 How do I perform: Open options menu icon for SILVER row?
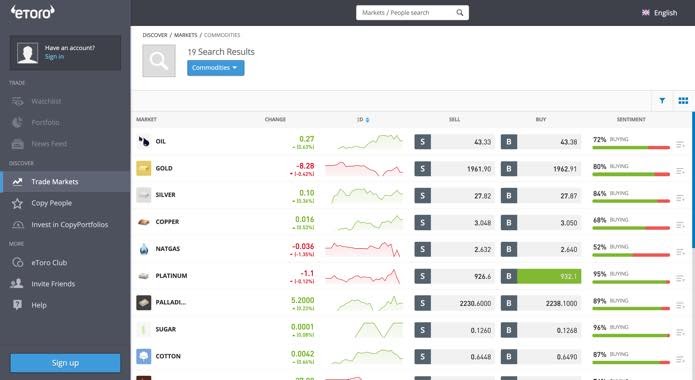click(680, 198)
